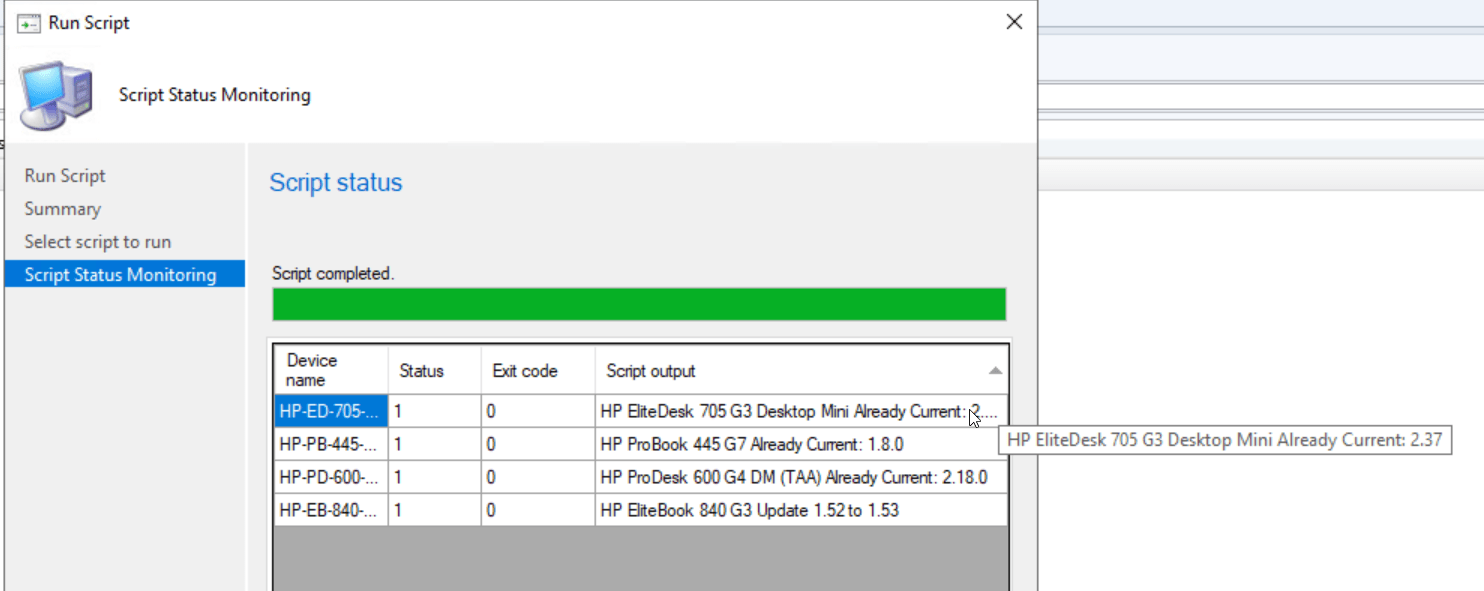Image resolution: width=1484 pixels, height=591 pixels.
Task: Close the Run Script dialog
Action: (1014, 21)
